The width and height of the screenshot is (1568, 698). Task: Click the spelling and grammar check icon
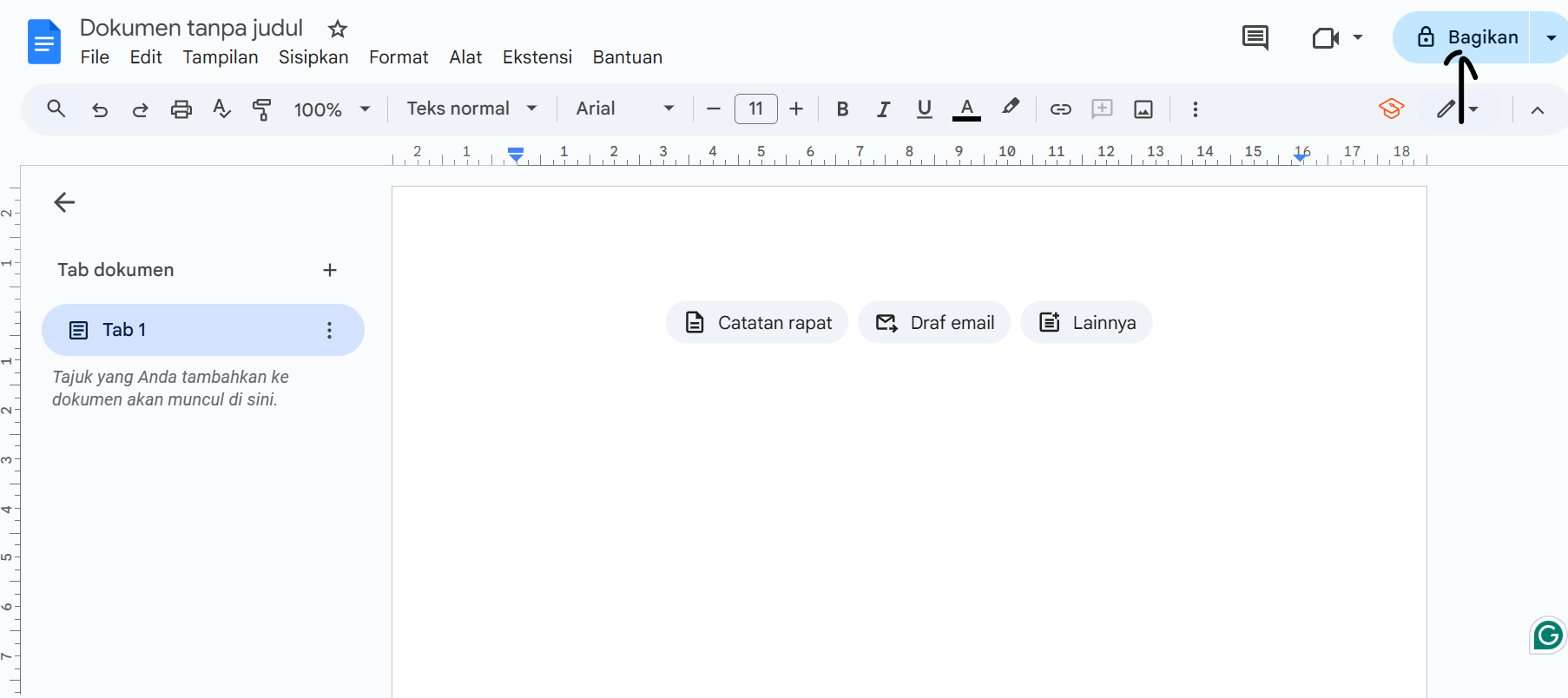(221, 109)
